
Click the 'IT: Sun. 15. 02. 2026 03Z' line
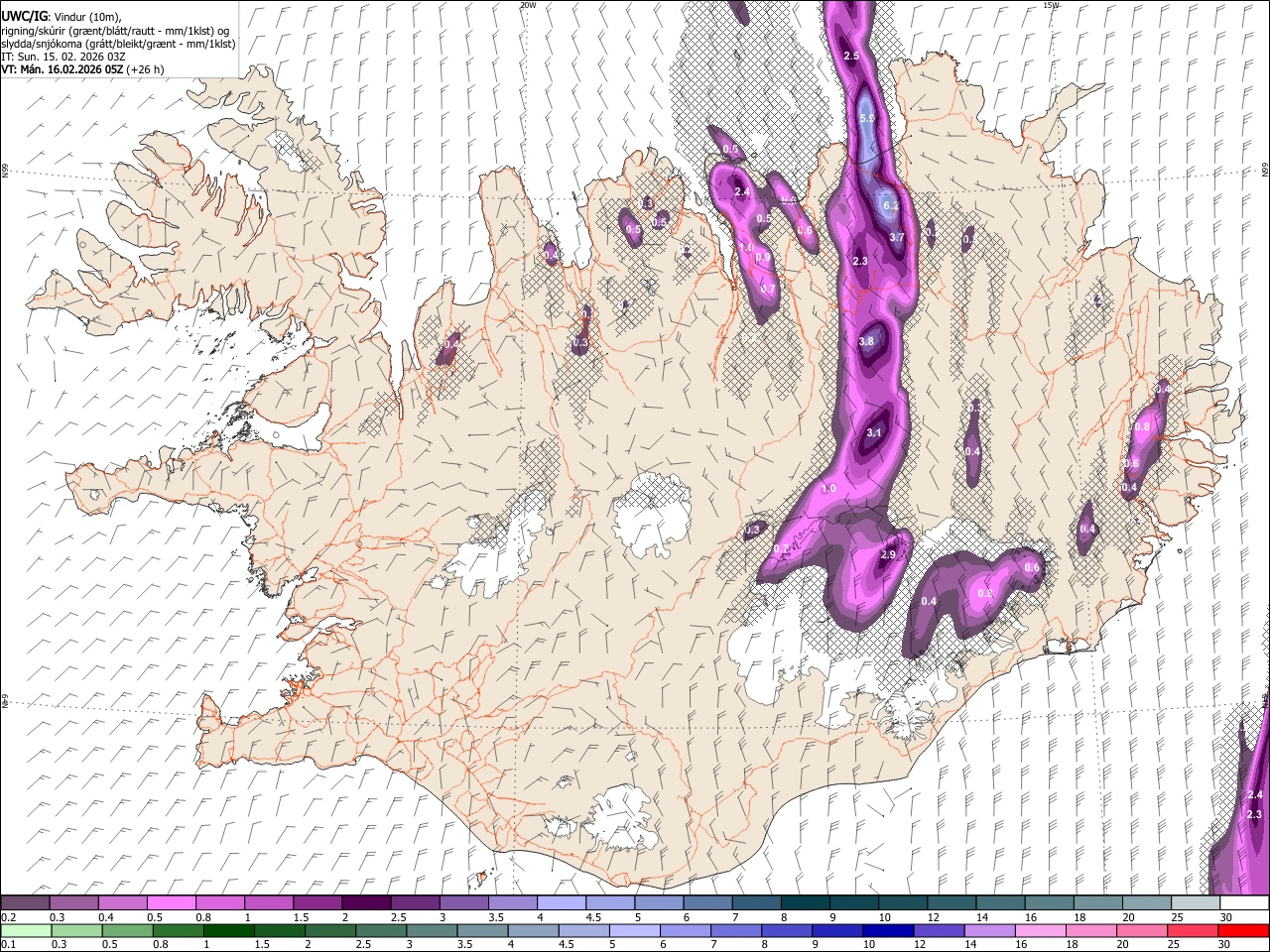click(63, 57)
